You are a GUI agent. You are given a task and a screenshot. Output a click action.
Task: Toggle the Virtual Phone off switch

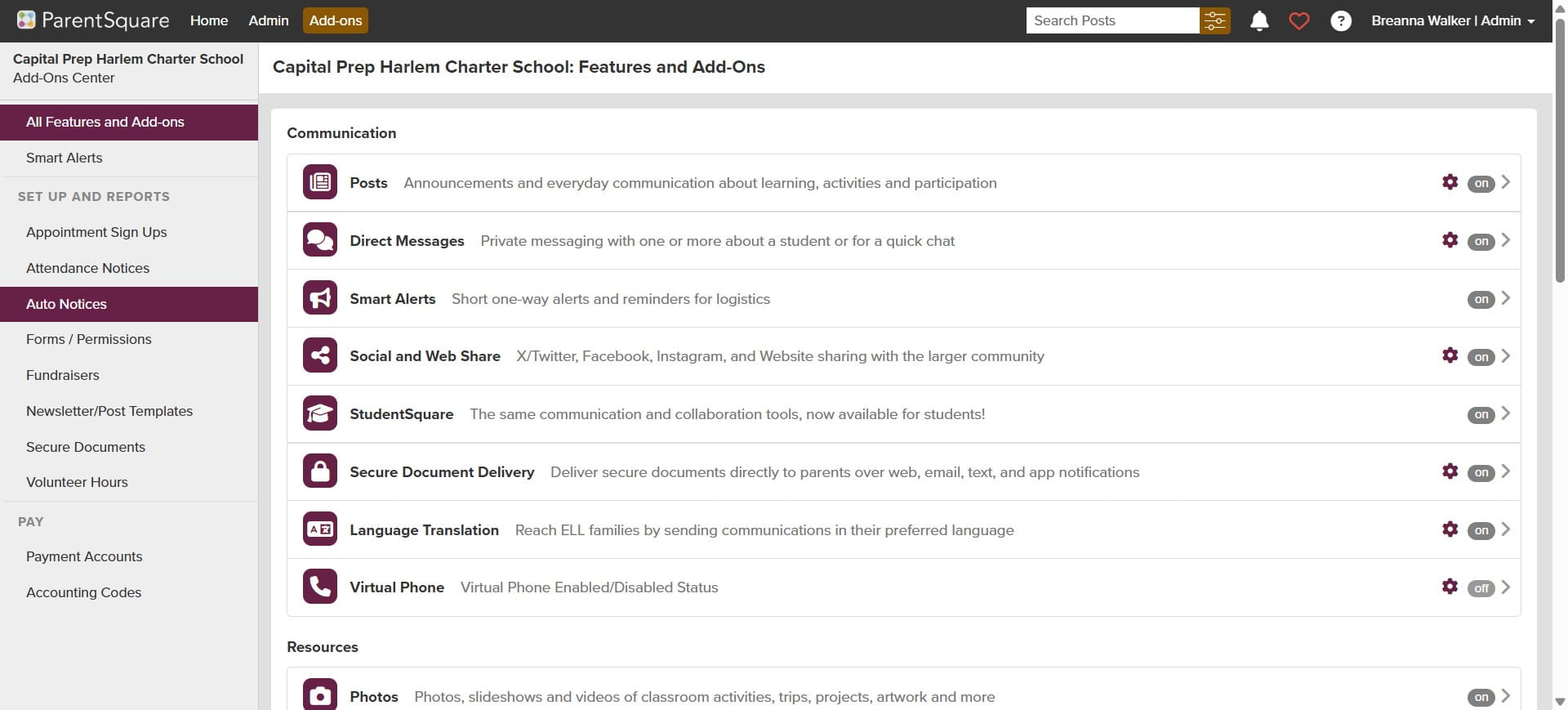click(x=1481, y=588)
